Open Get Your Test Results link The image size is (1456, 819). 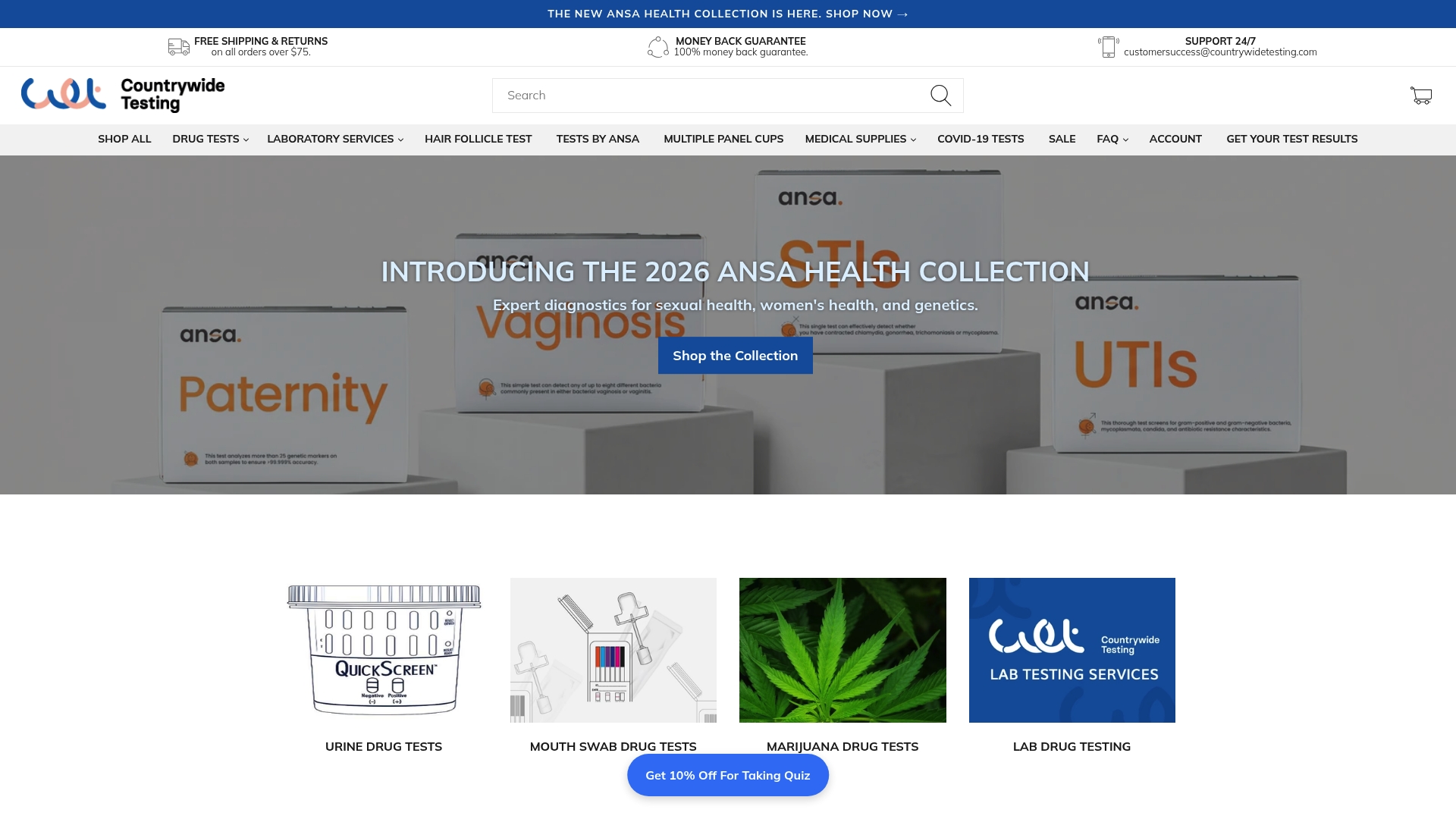pyautogui.click(x=1292, y=140)
